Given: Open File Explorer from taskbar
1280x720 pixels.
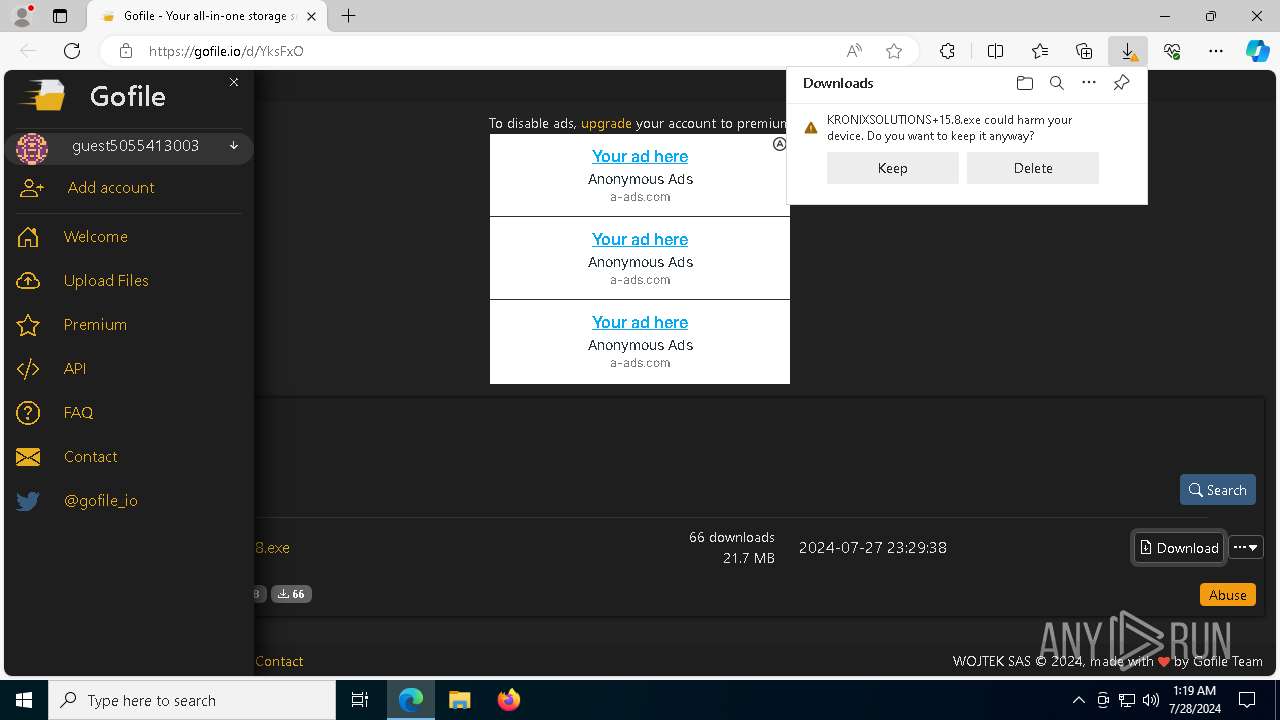Looking at the screenshot, I should point(459,700).
